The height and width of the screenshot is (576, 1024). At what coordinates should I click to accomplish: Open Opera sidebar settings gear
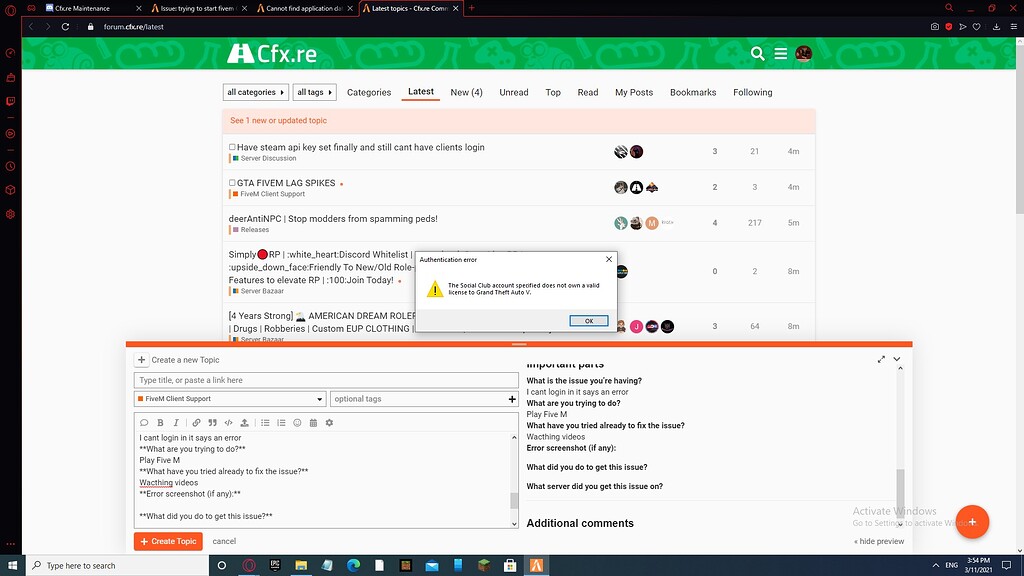point(10,214)
